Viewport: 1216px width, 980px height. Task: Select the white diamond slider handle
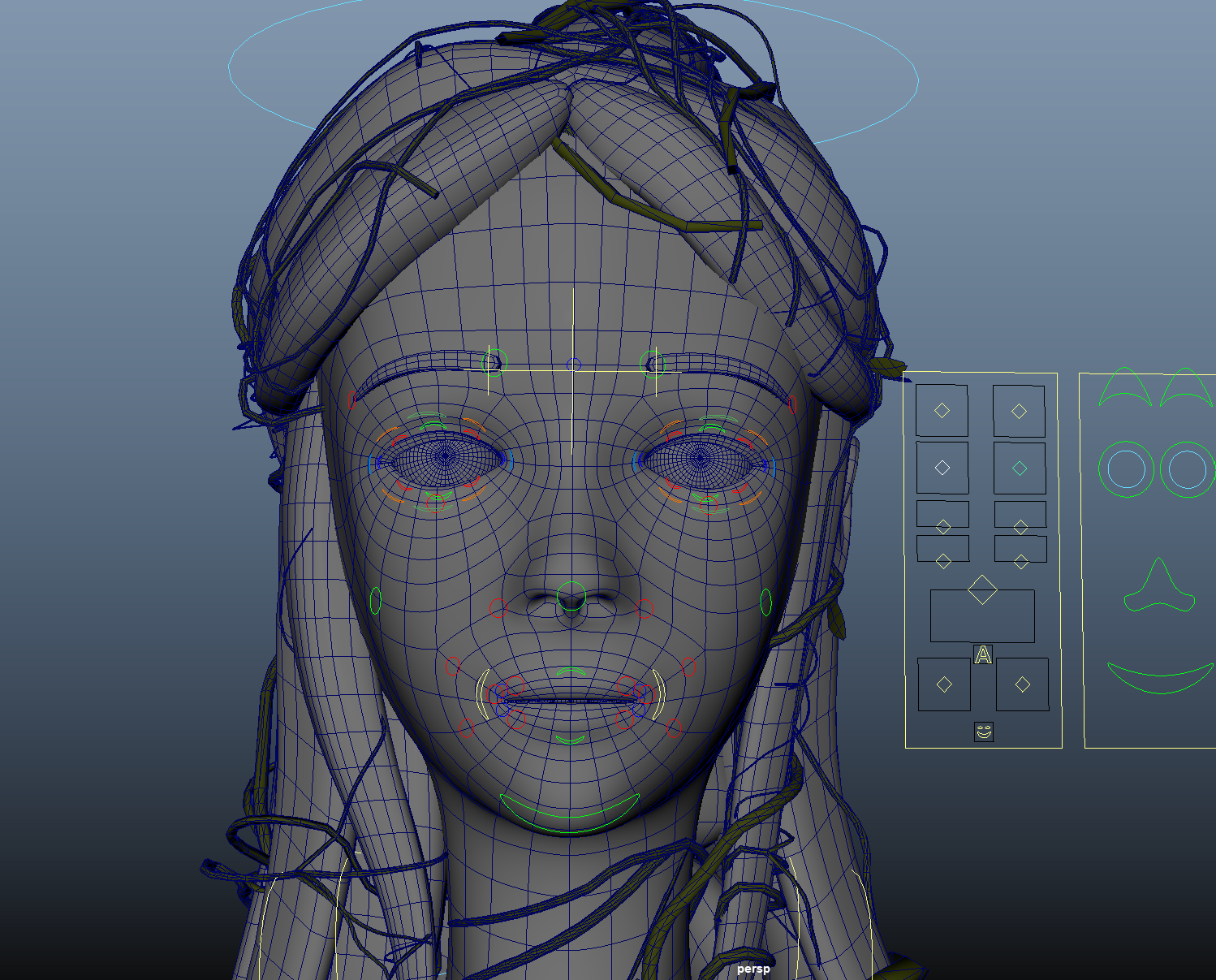point(942,468)
